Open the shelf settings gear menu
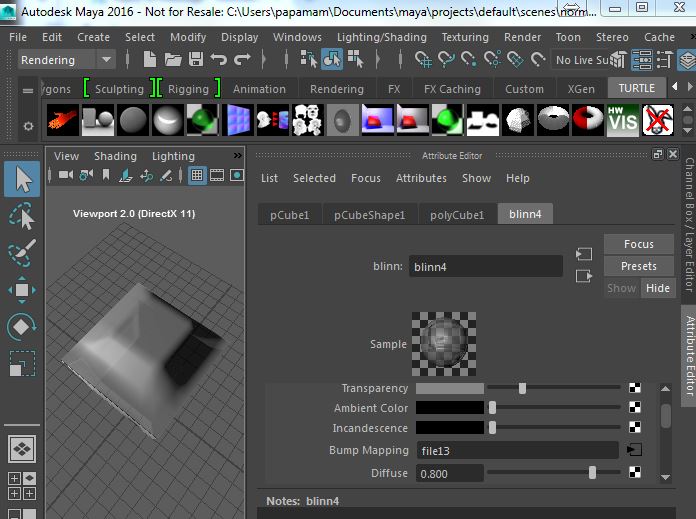This screenshot has height=519, width=696. coord(27,126)
